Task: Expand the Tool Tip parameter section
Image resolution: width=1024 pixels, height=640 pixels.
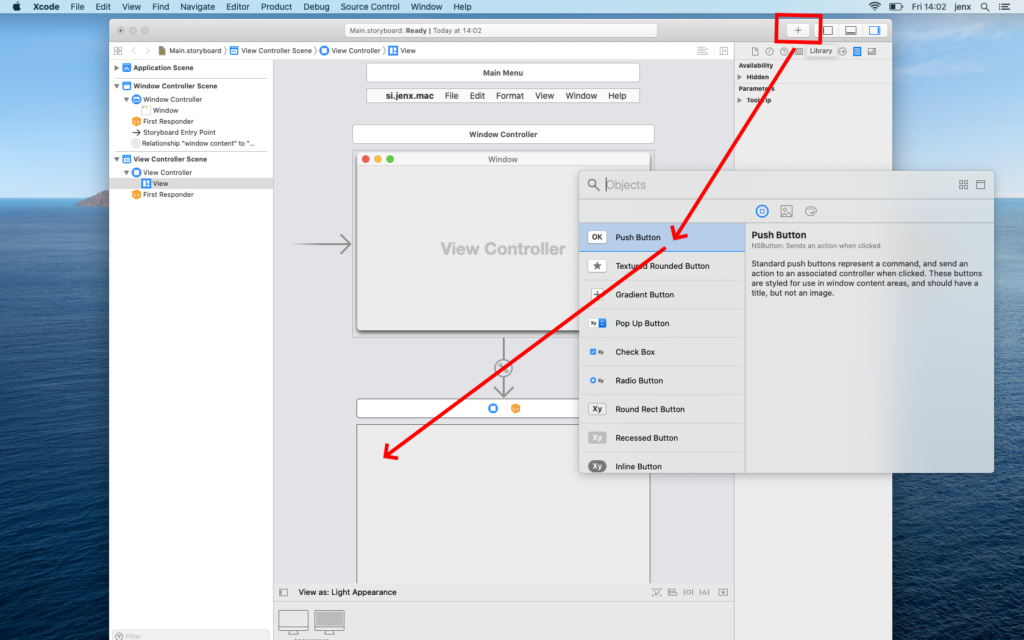Action: click(x=739, y=101)
